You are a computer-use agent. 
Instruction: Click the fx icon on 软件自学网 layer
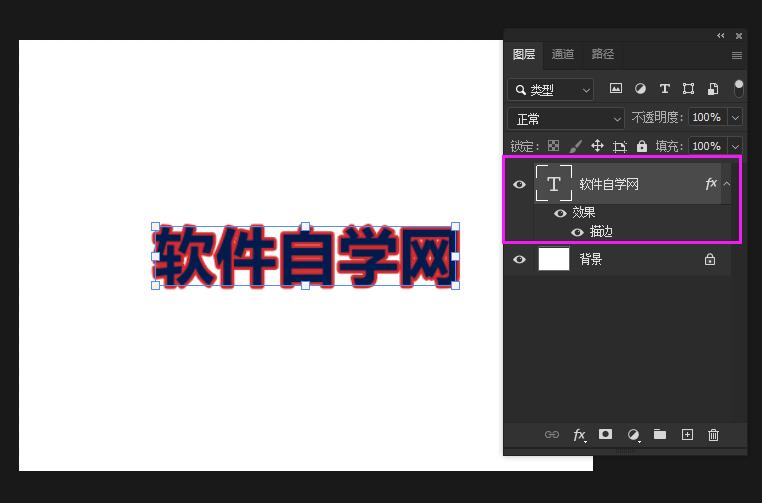pos(711,184)
